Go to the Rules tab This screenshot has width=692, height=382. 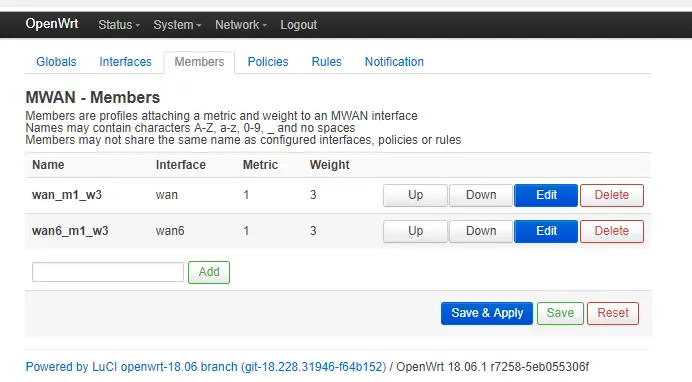pos(327,62)
